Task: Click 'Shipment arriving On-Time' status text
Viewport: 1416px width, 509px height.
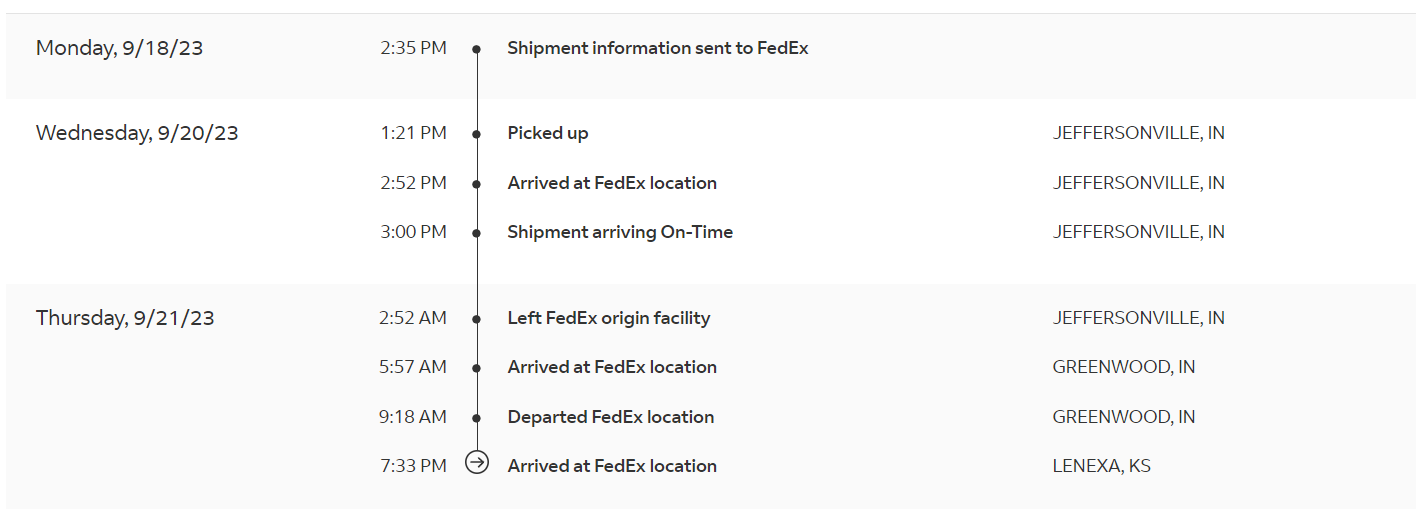Action: [x=620, y=232]
